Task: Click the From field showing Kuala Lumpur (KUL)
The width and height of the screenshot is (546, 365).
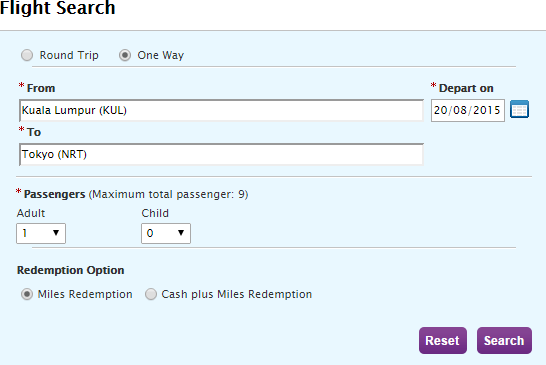Action: click(x=221, y=110)
